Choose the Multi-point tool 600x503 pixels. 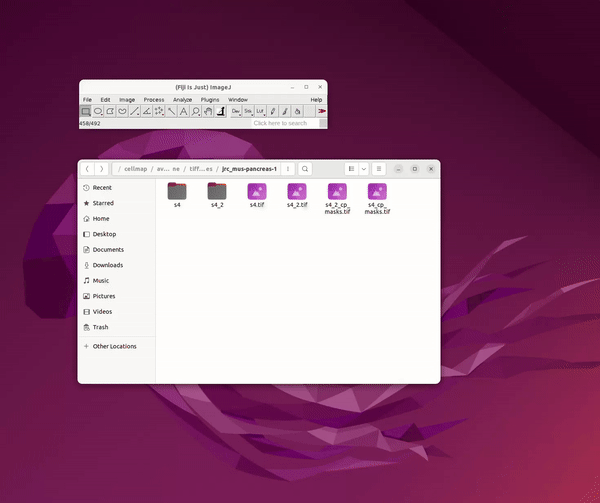(159, 111)
